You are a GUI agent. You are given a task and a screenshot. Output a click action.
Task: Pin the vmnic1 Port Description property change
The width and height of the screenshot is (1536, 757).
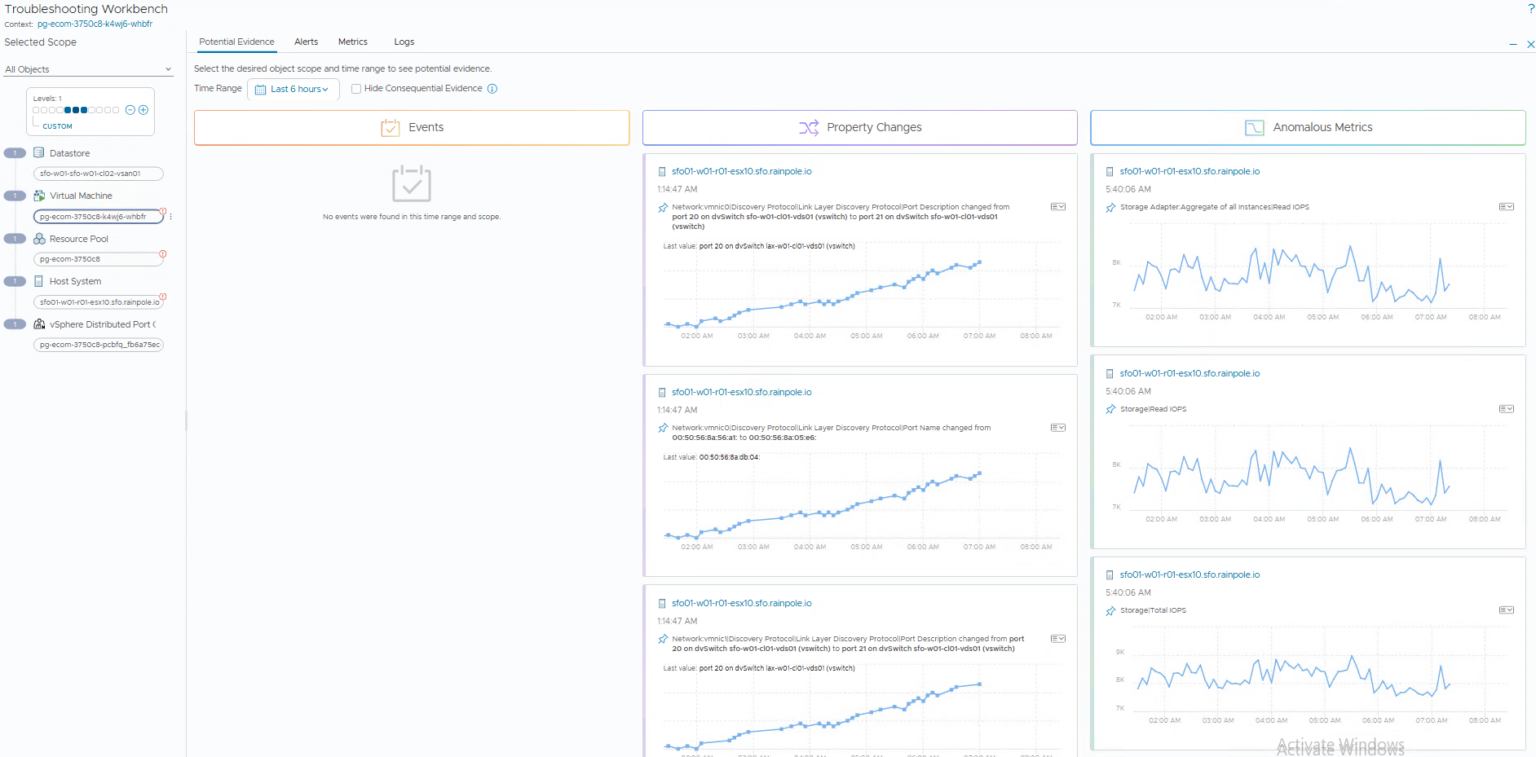(662, 639)
